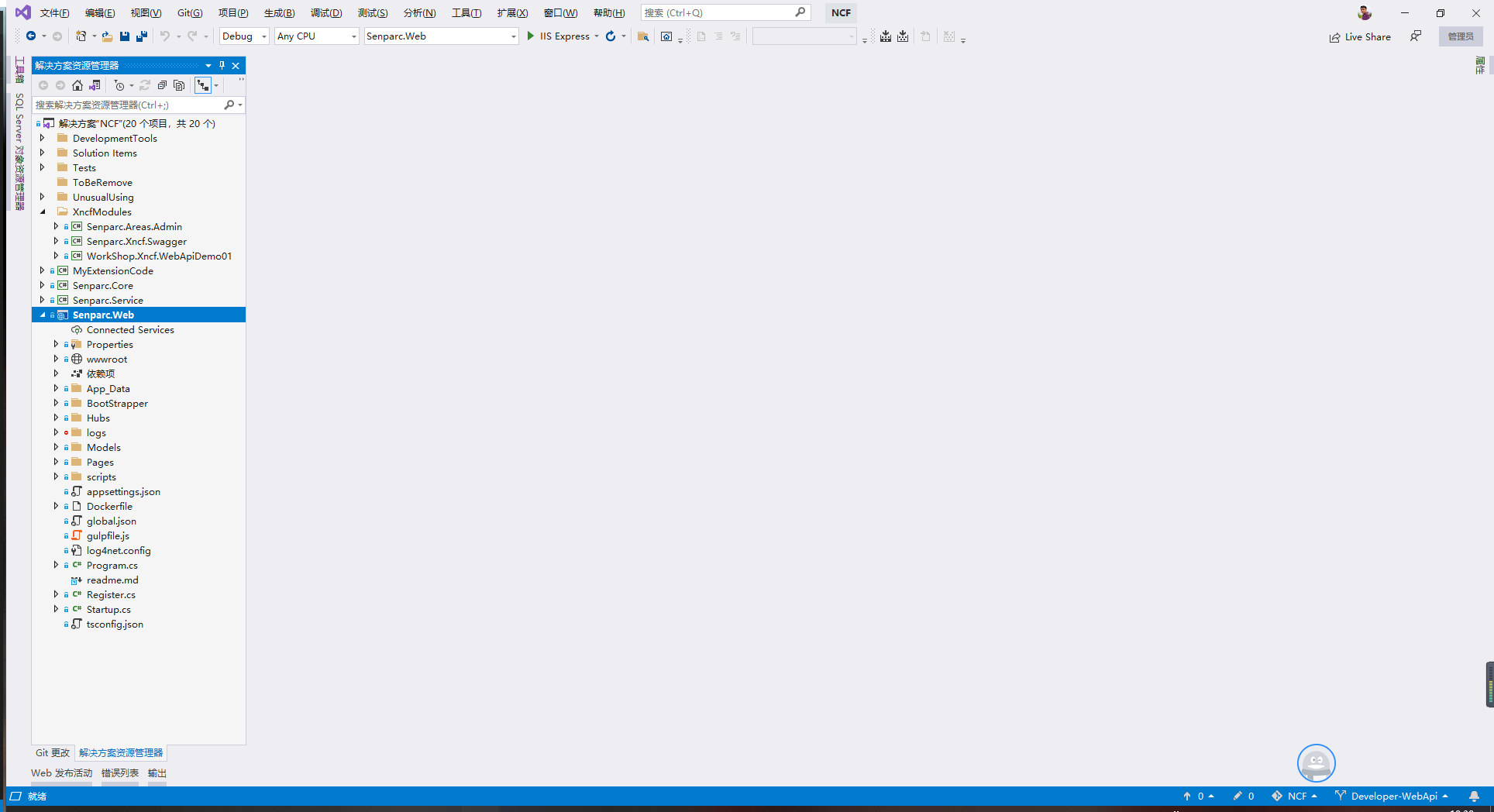
Task: Click the Live Share button
Action: pyautogui.click(x=1360, y=36)
